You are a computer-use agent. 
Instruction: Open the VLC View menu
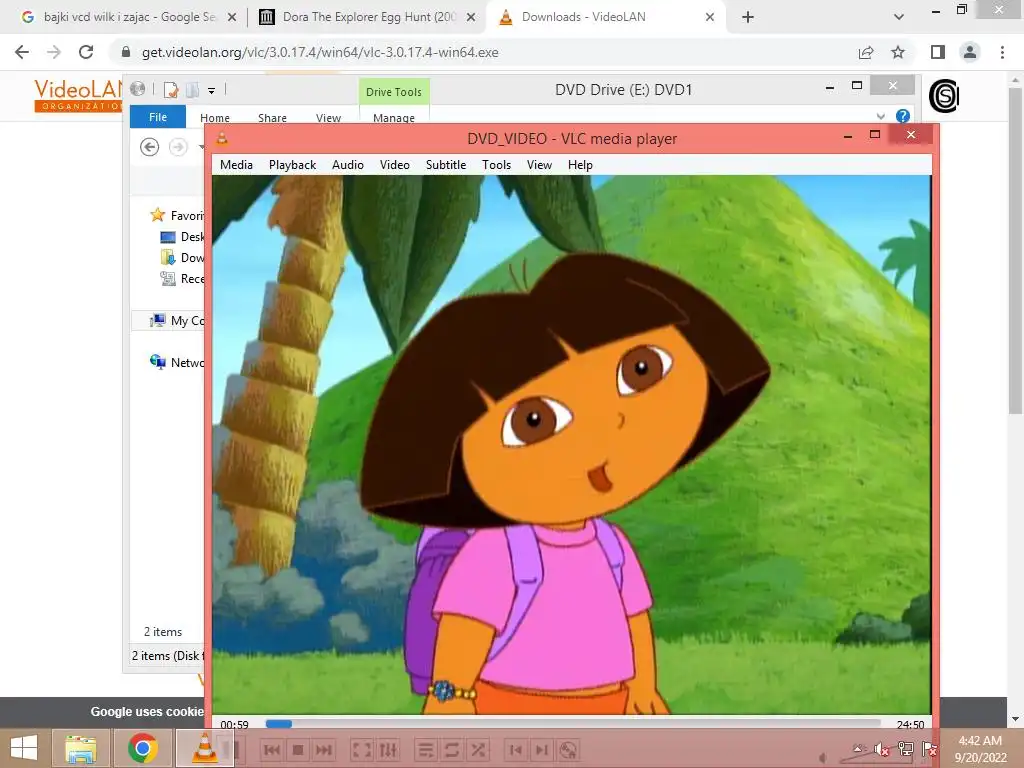539,165
